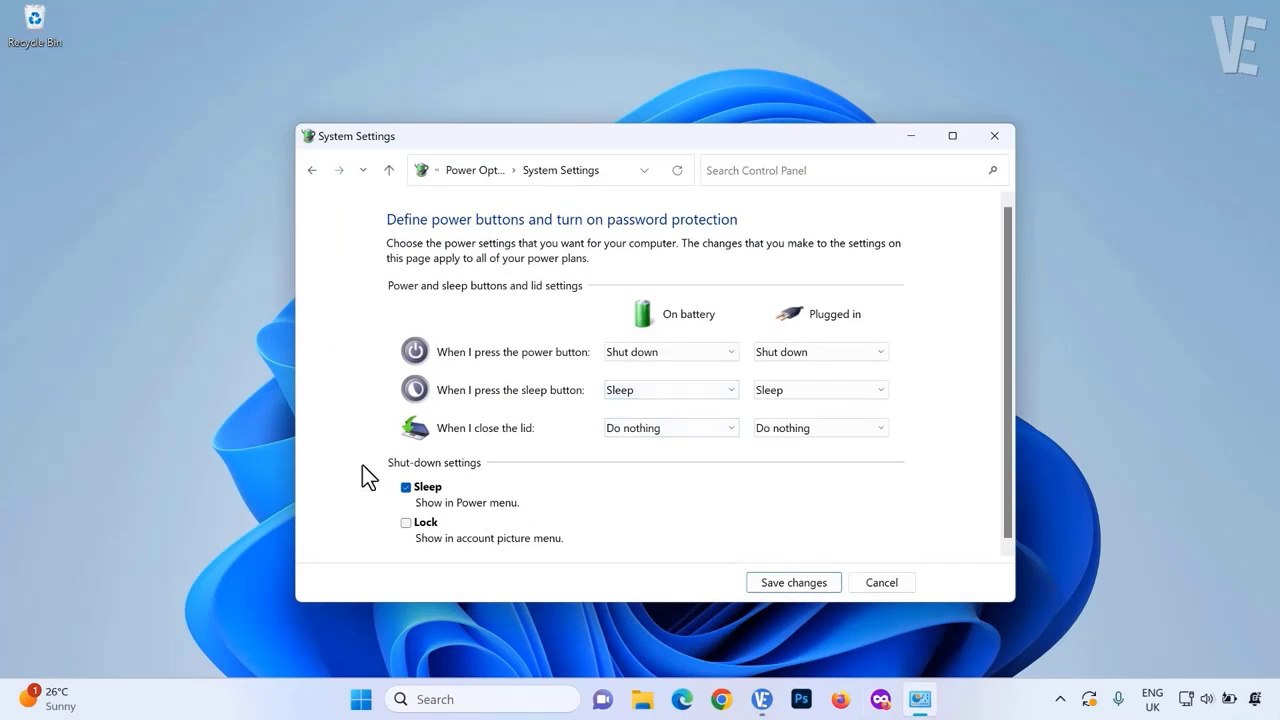Click the Control Panel taskbar icon

click(920, 699)
